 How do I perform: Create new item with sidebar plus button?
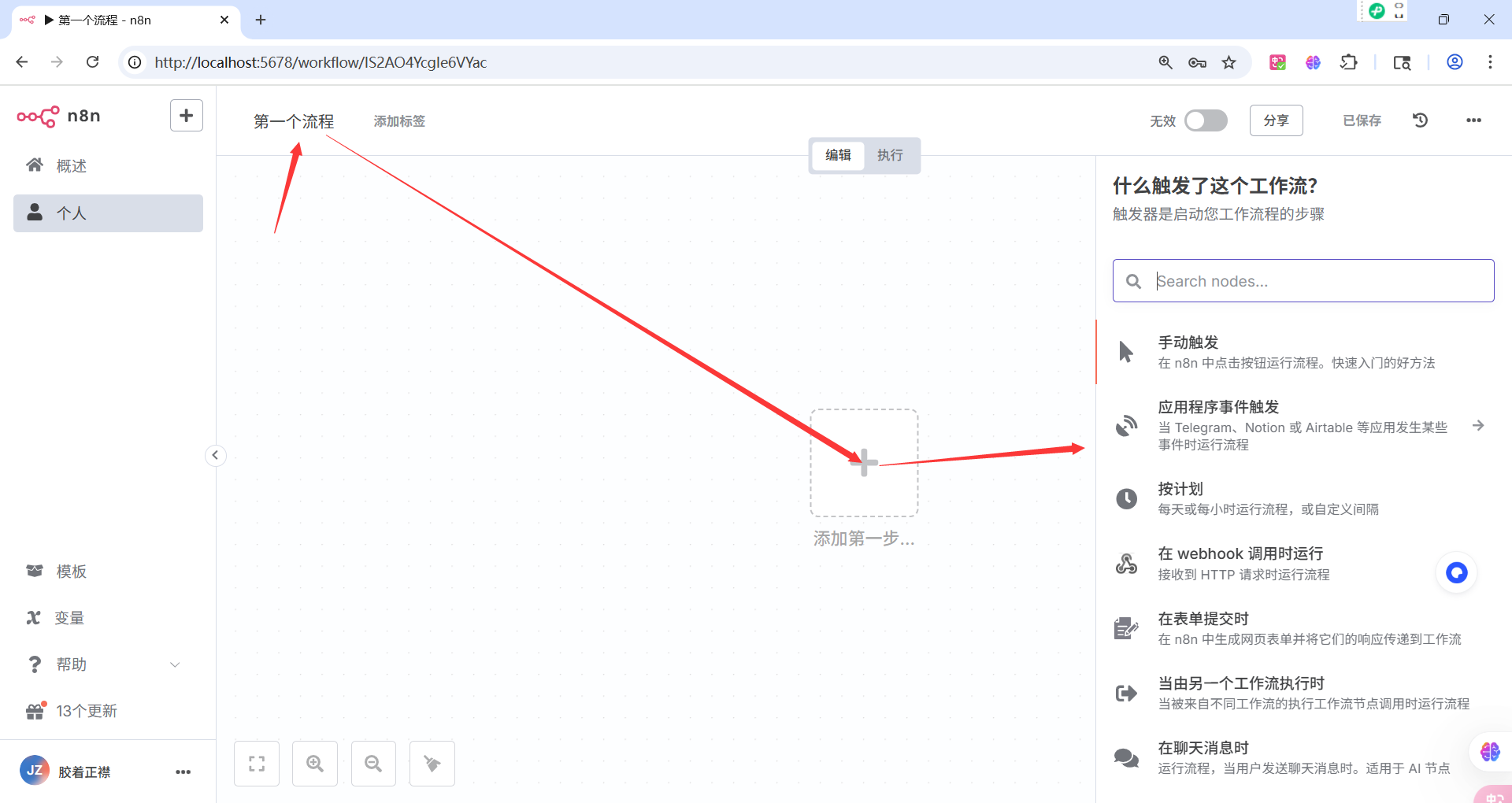tap(187, 116)
